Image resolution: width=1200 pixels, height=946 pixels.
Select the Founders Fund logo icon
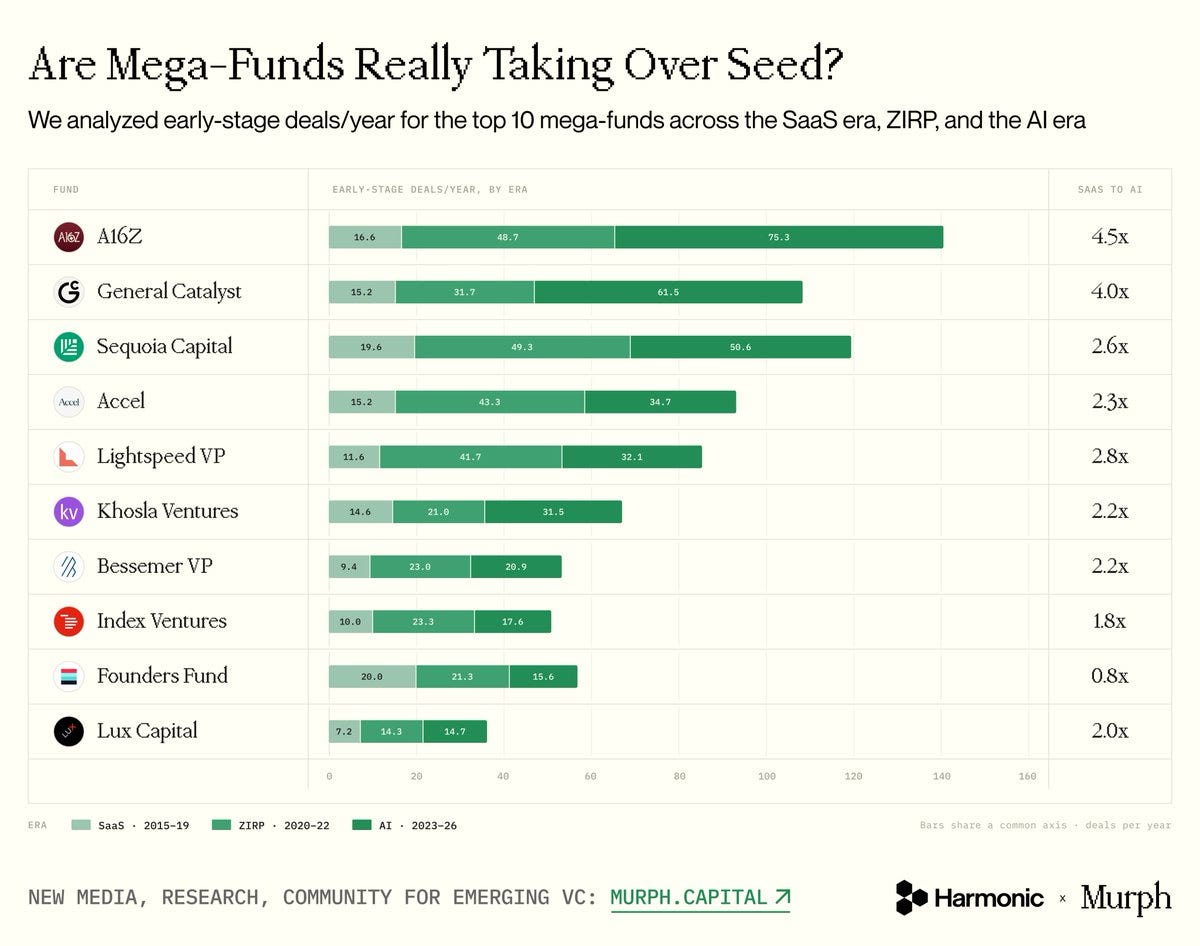[x=69, y=676]
